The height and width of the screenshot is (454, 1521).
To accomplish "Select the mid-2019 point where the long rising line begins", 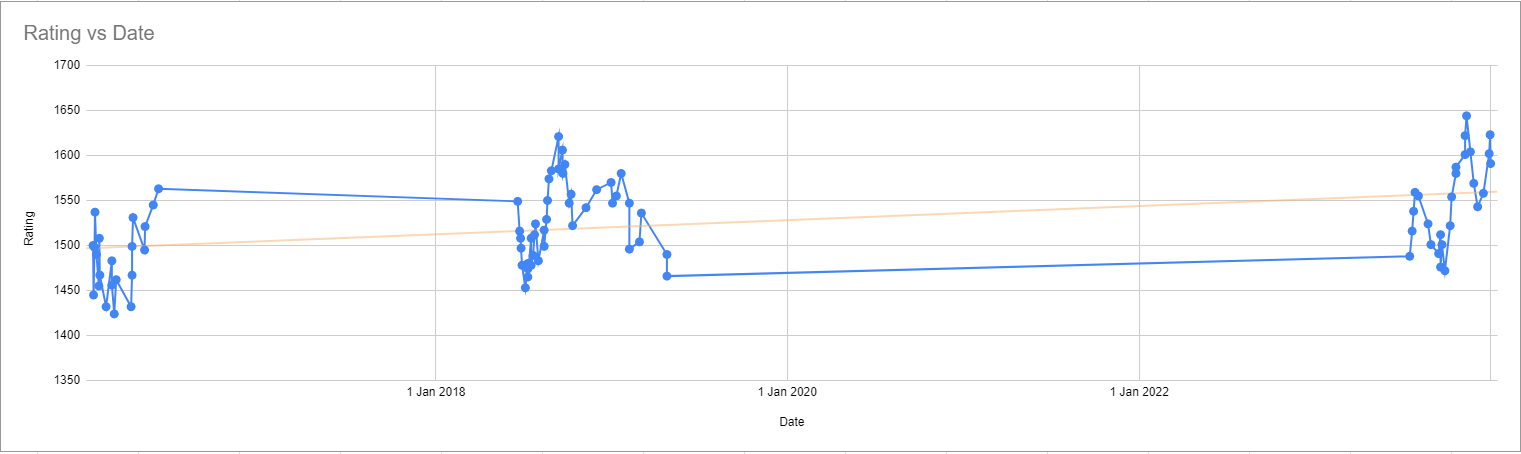I will (667, 276).
